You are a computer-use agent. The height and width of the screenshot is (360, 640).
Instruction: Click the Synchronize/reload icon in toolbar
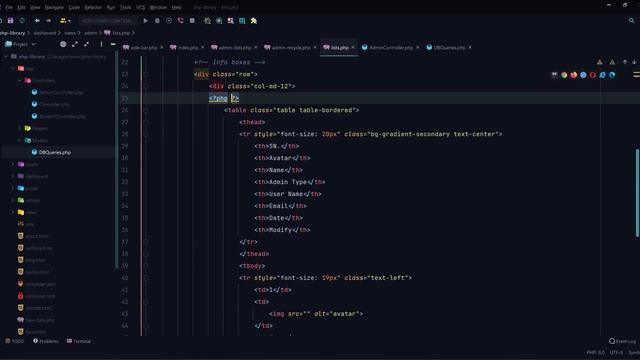tap(22, 20)
